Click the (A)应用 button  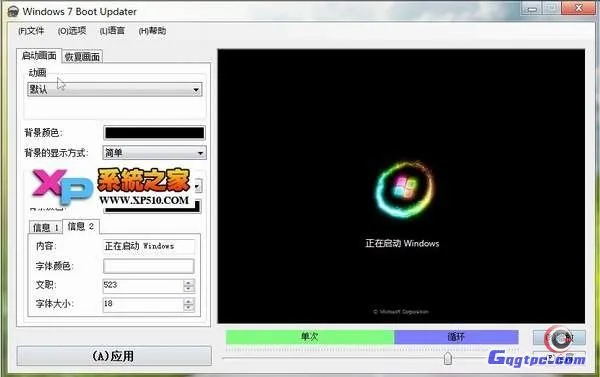point(114,356)
